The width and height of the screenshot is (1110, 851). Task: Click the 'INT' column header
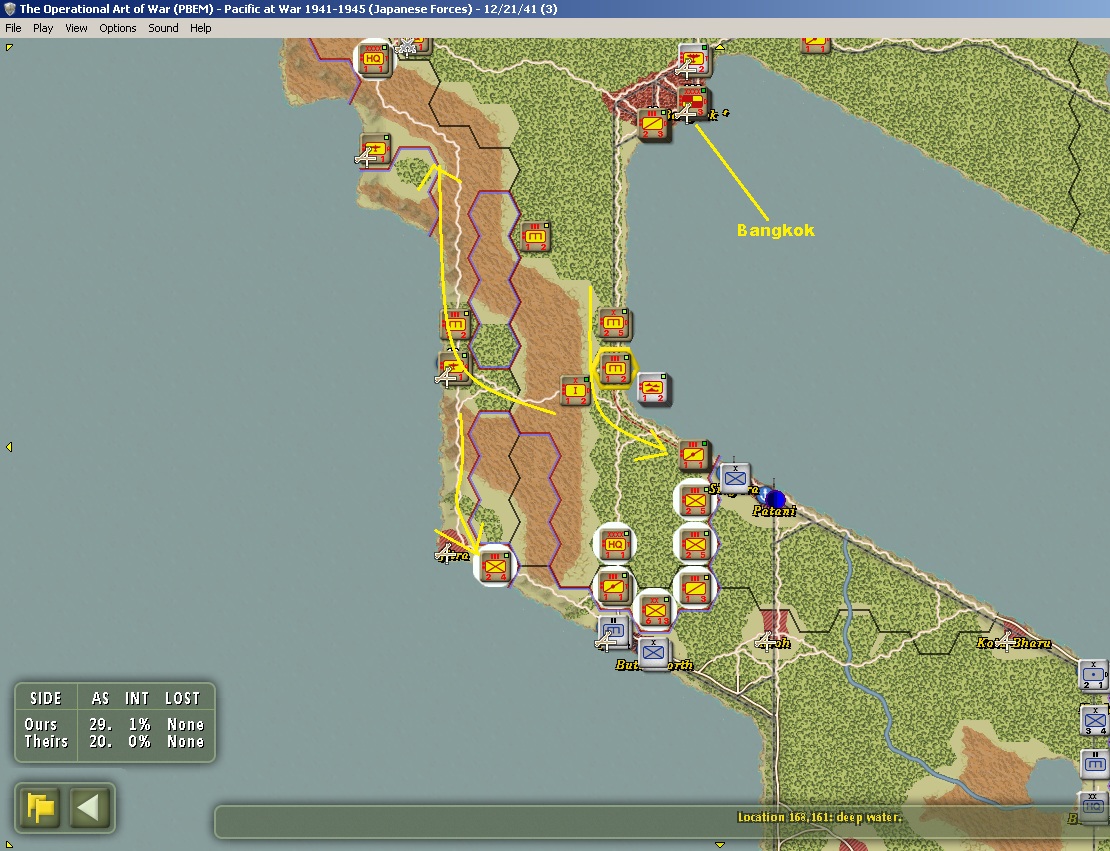137,698
